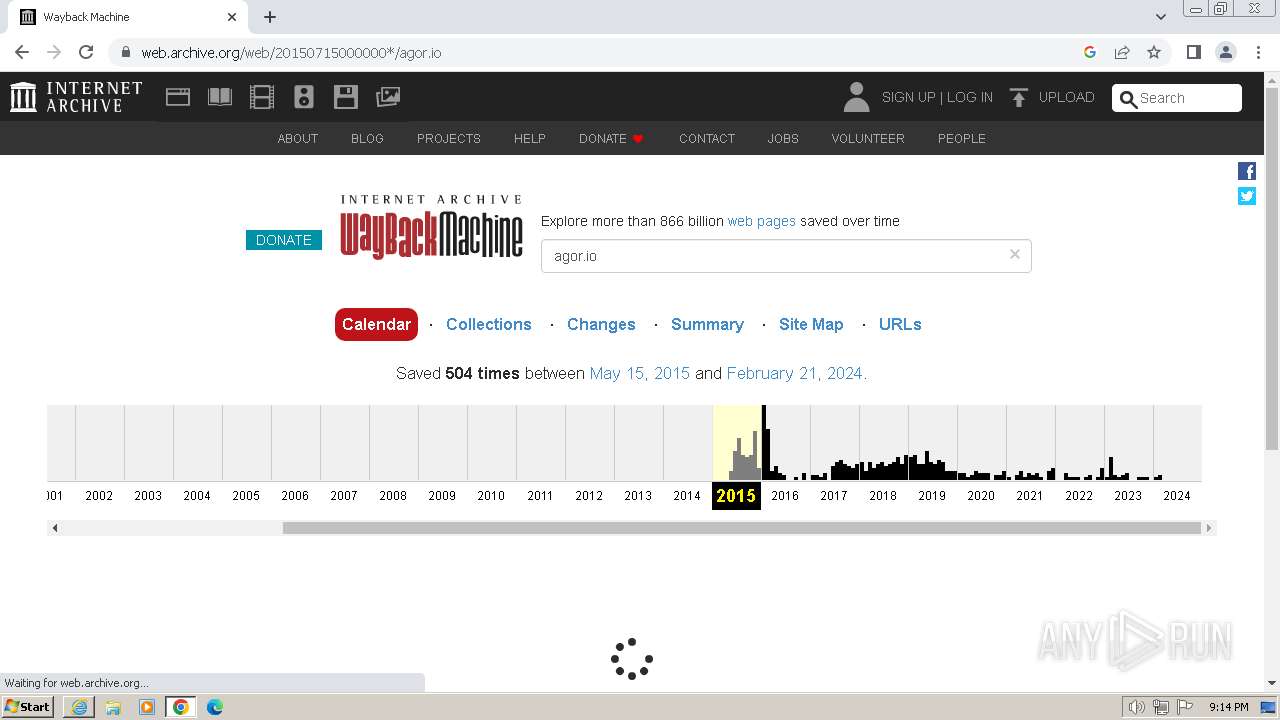Launch Internet Explorer from taskbar

(x=79, y=707)
